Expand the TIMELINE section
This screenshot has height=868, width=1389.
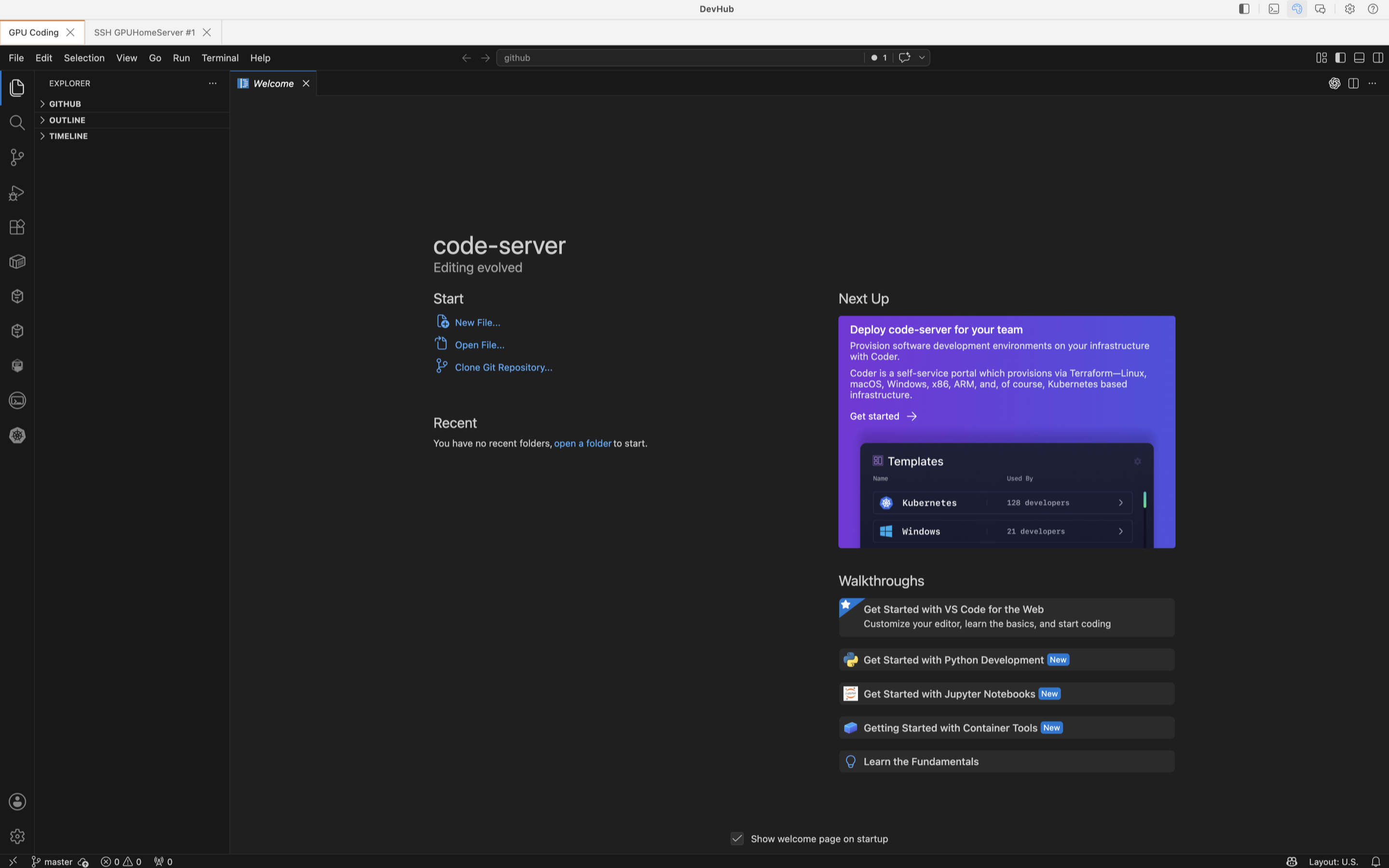pos(132,136)
